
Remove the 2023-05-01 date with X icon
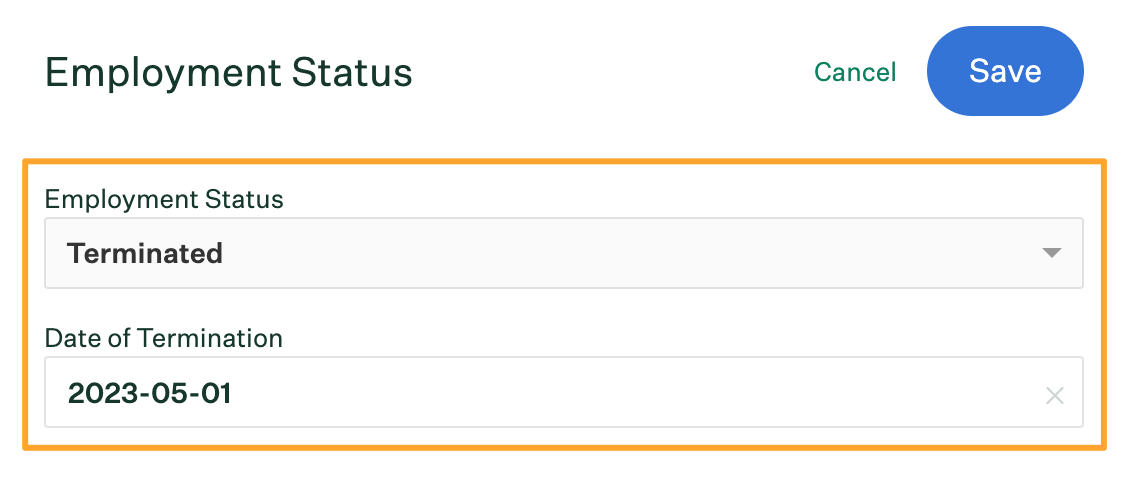point(1054,395)
